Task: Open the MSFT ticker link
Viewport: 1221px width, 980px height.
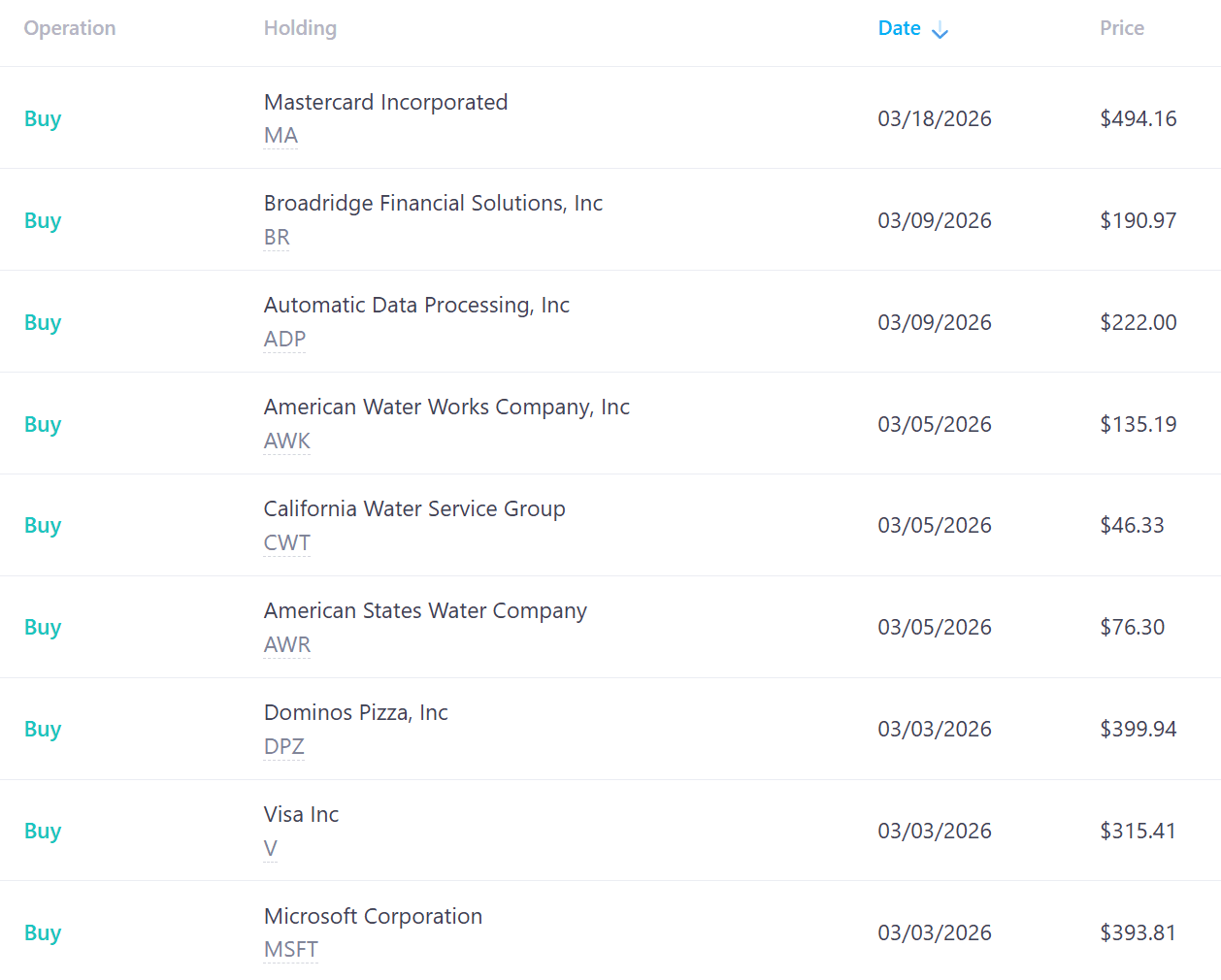Action: (291, 950)
